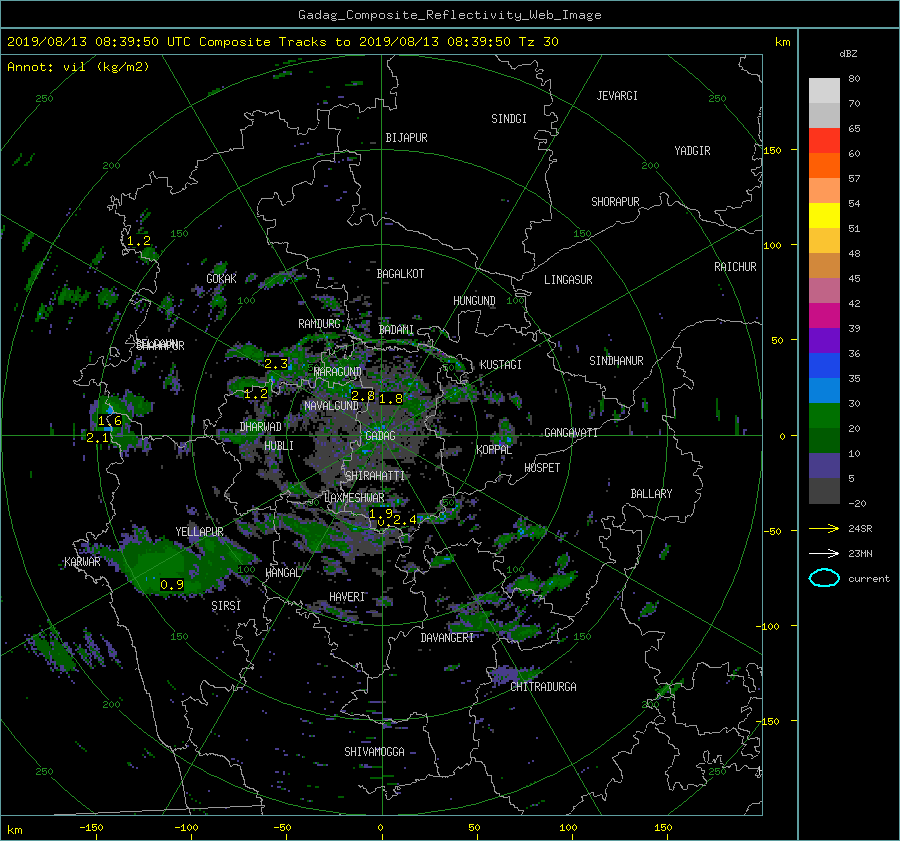Click the SINDGI city label

click(x=509, y=119)
